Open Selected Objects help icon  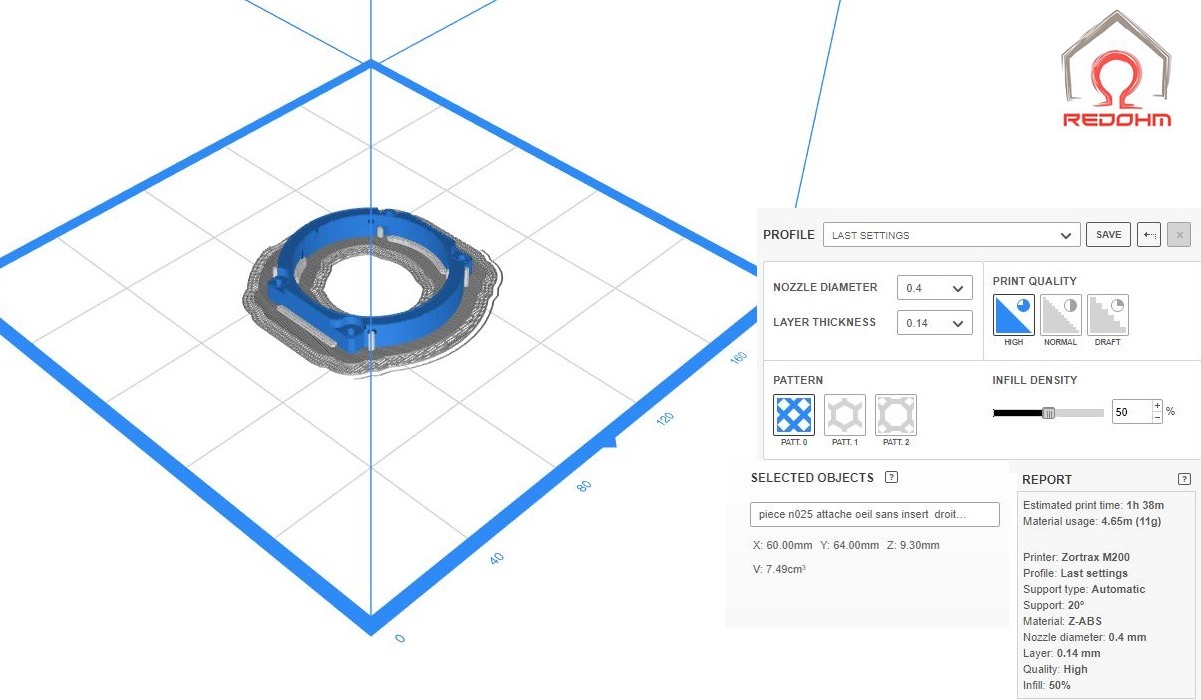point(892,478)
